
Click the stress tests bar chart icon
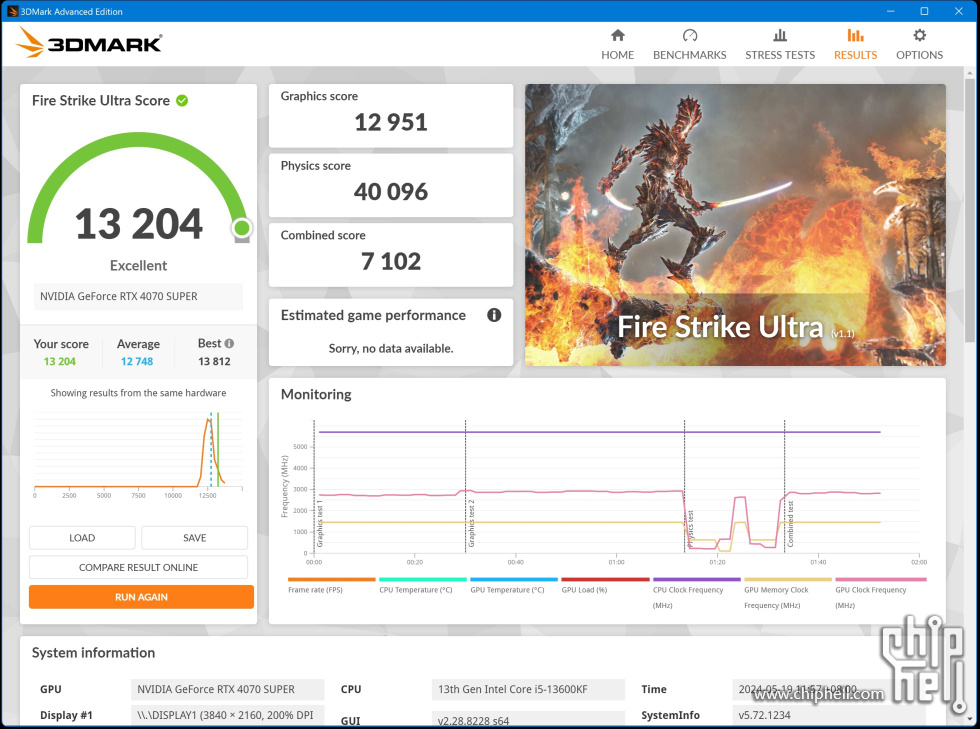[780, 35]
